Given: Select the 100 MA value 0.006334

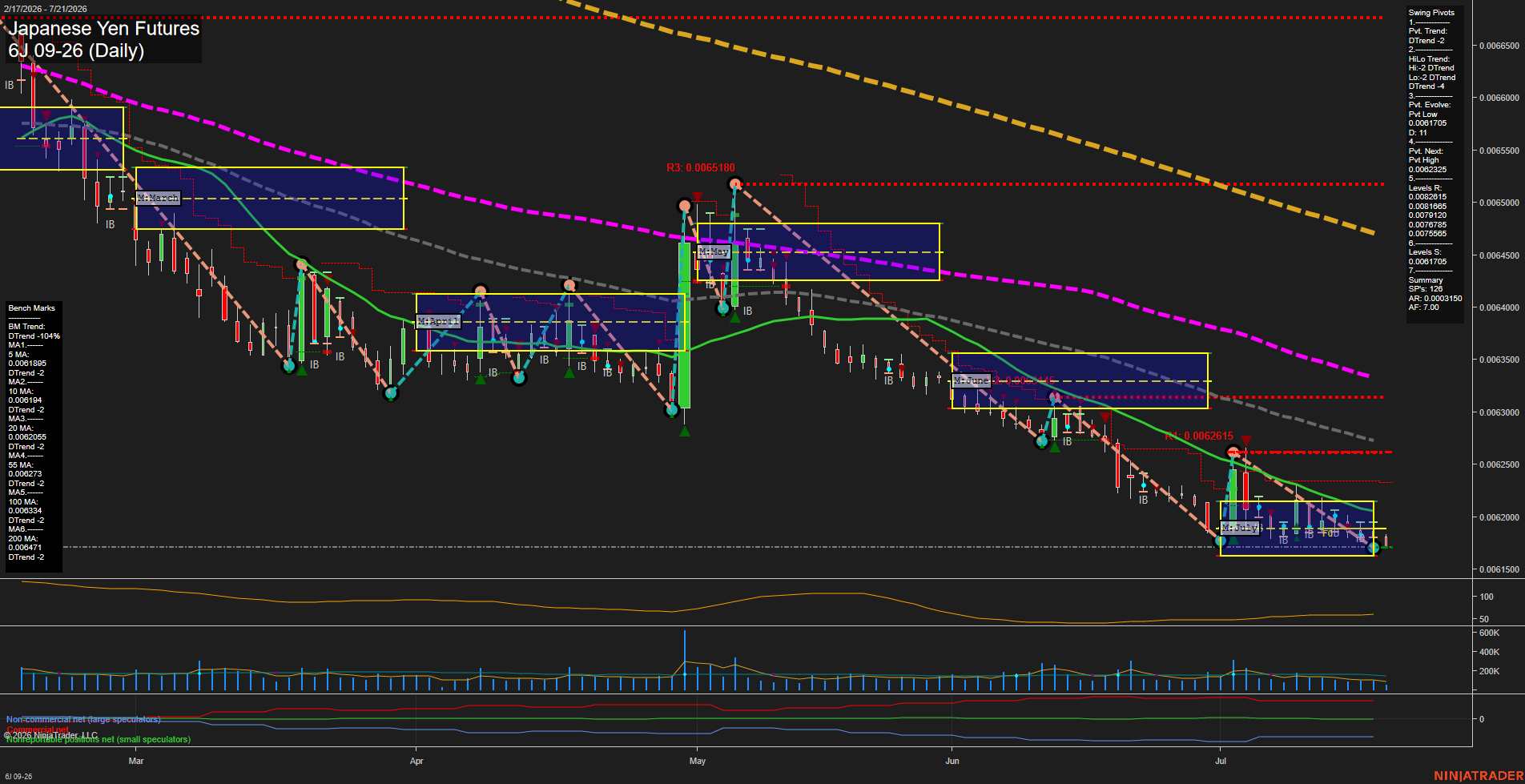Looking at the screenshot, I should click(25, 511).
